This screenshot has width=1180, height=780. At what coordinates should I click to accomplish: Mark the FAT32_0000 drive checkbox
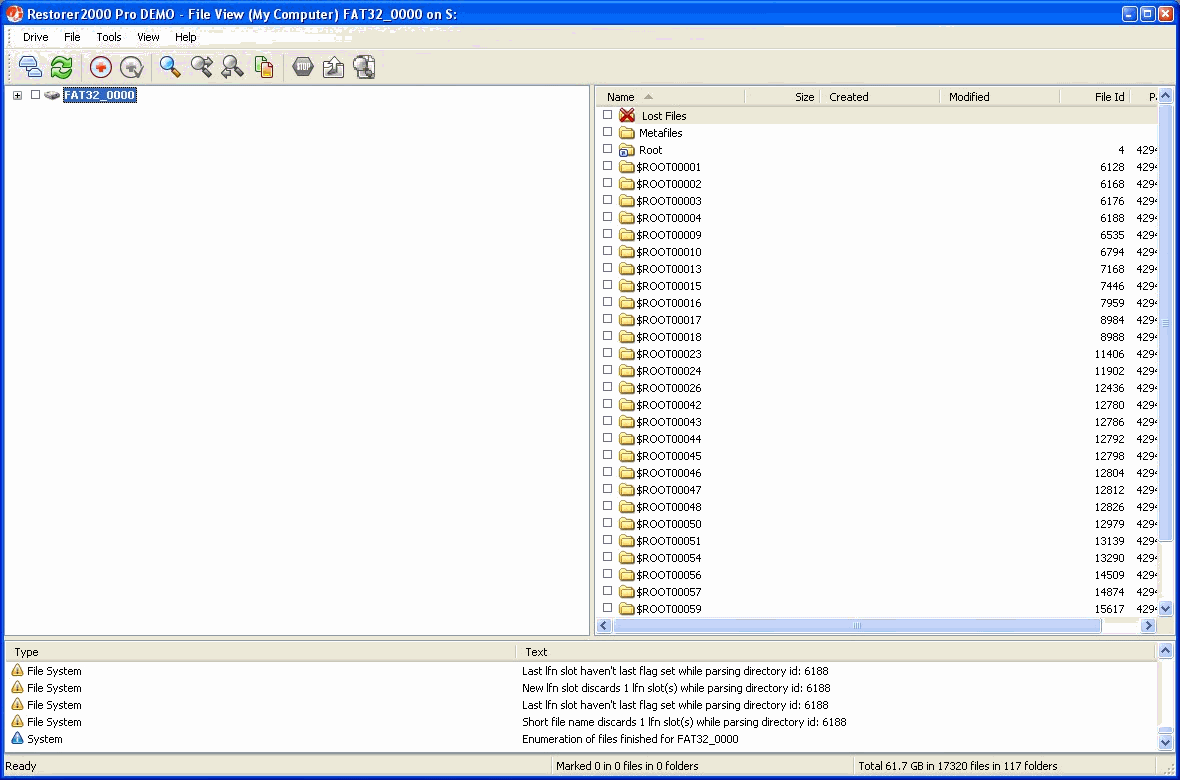[35, 95]
